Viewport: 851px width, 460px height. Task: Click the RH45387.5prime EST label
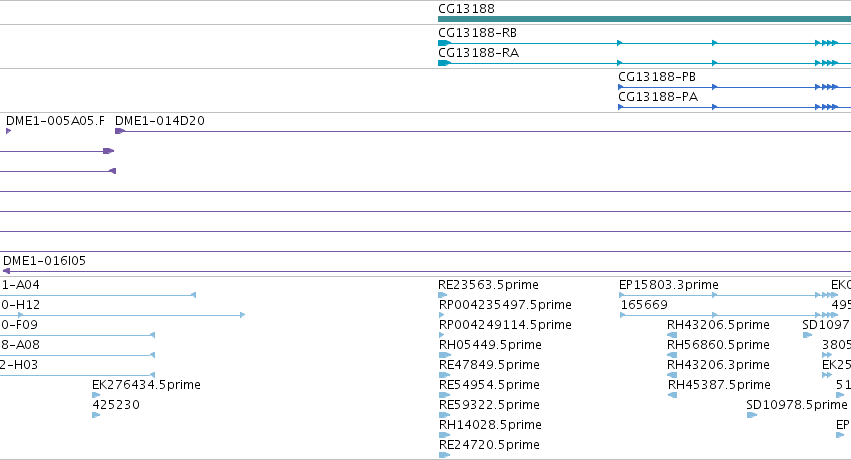(x=719, y=385)
